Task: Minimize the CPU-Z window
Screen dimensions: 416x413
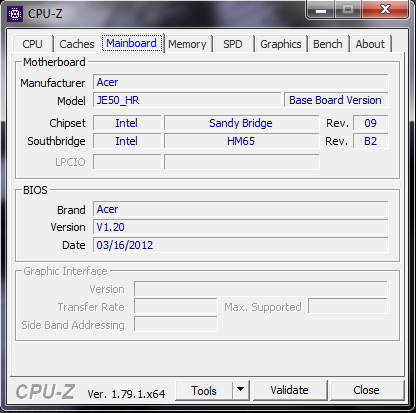Action: (321, 10)
